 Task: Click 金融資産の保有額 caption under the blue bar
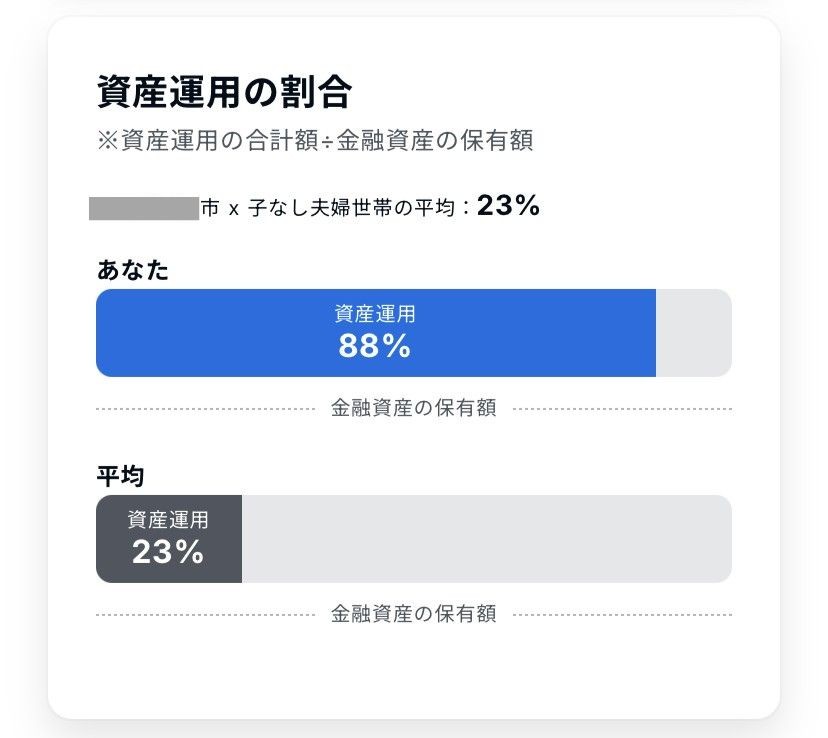[414, 408]
